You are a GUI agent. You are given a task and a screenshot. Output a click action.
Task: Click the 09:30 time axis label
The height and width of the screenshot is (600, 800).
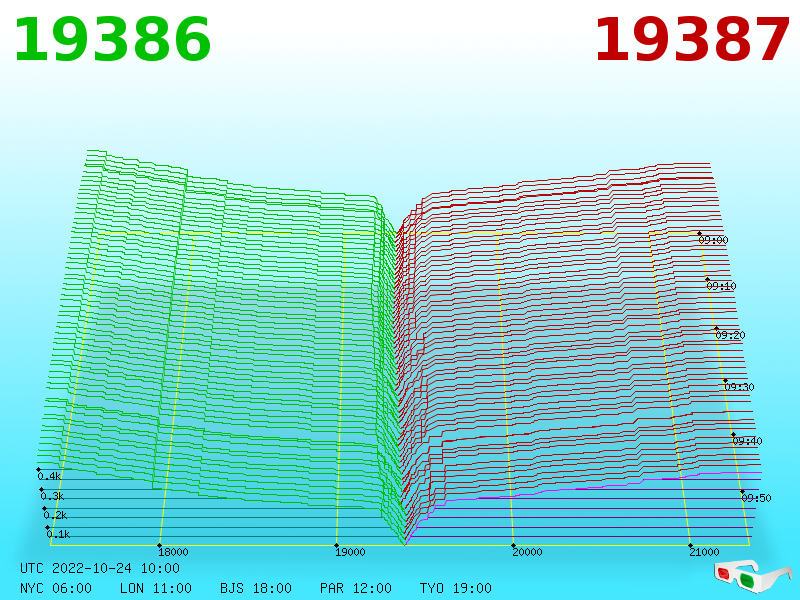pos(739,387)
